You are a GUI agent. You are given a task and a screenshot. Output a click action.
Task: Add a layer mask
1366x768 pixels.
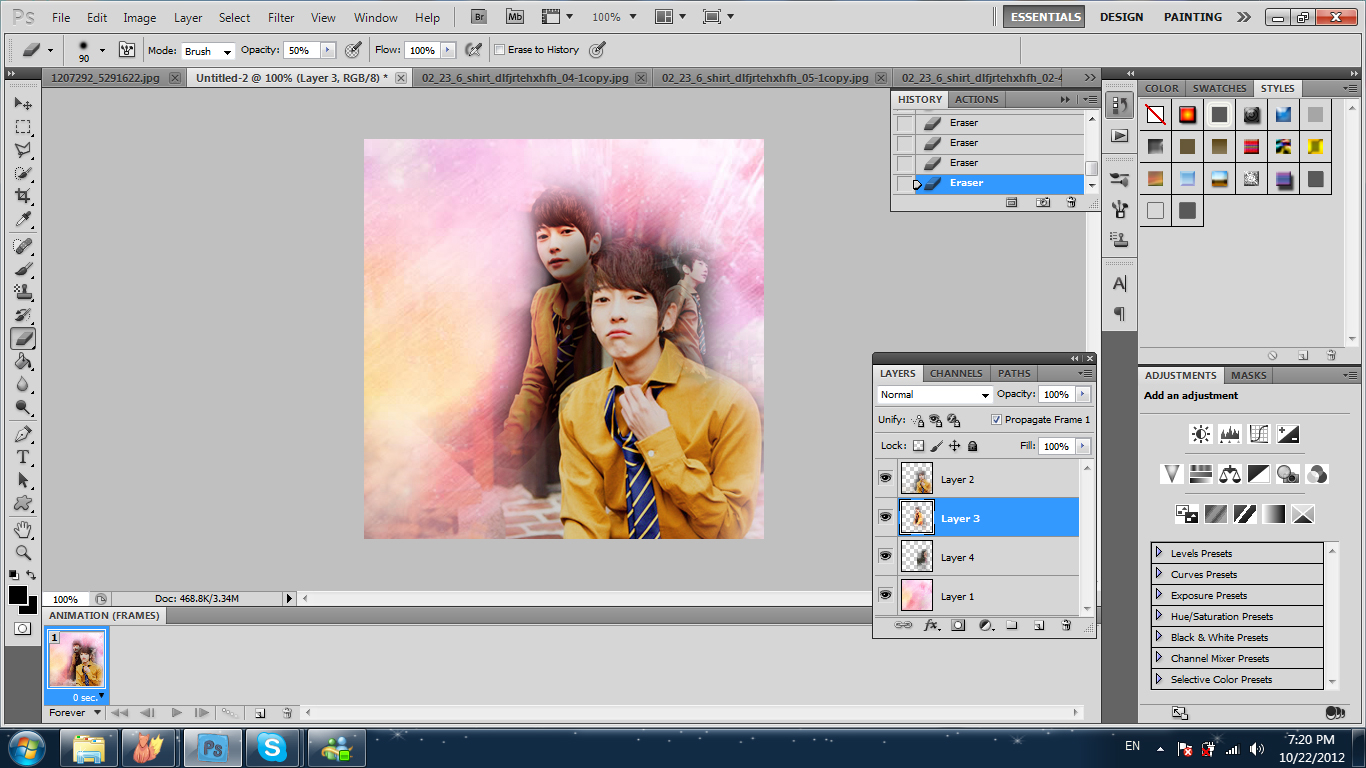[x=958, y=625]
